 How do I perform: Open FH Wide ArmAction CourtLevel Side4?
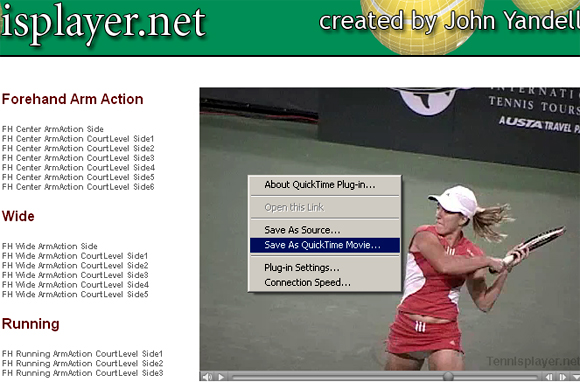[75, 285]
